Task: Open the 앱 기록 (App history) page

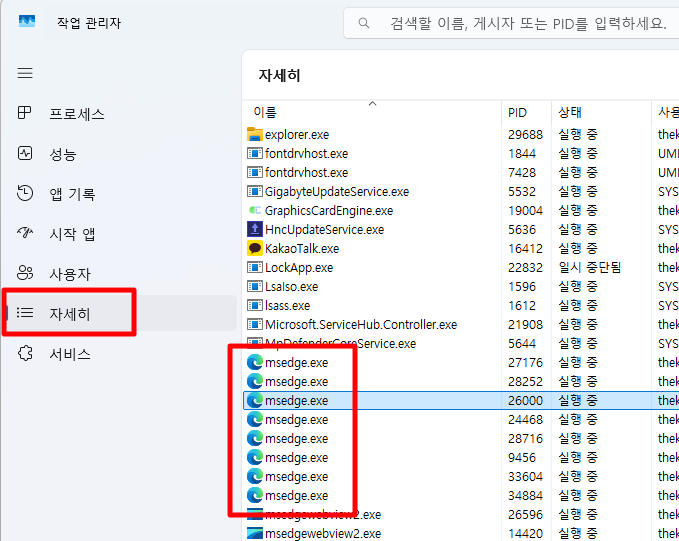Action: point(119,194)
